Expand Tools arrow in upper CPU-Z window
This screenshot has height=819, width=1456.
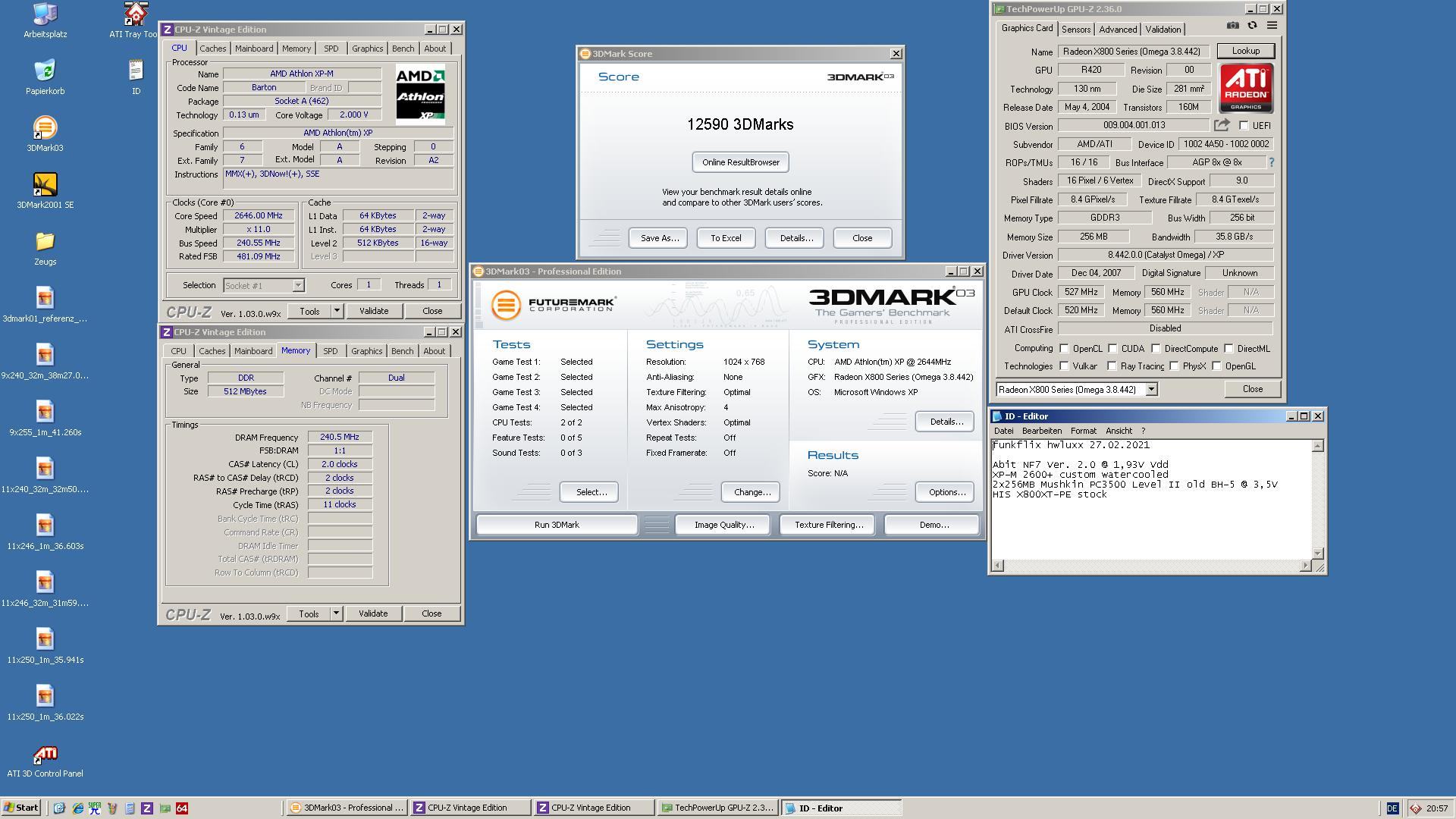[x=337, y=311]
